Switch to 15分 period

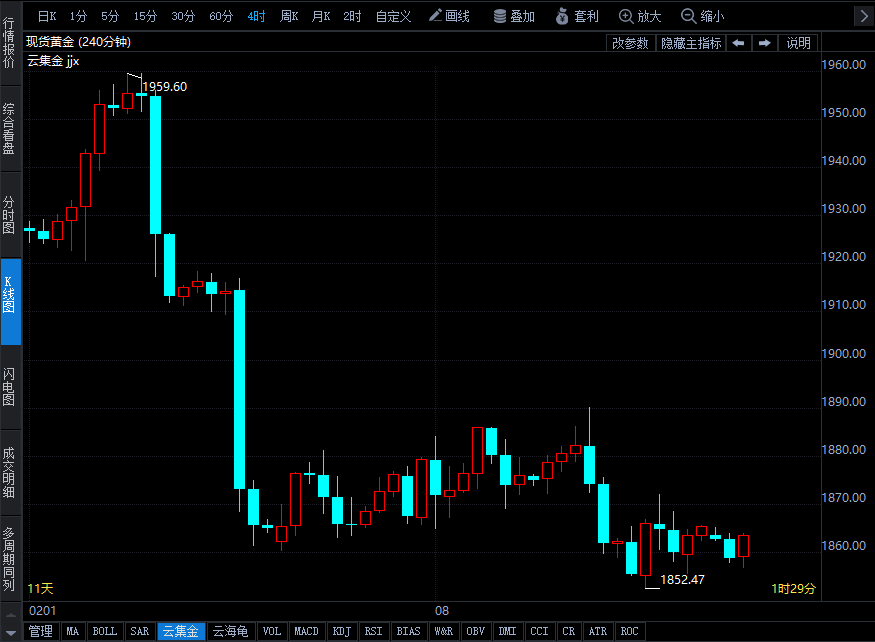click(145, 16)
